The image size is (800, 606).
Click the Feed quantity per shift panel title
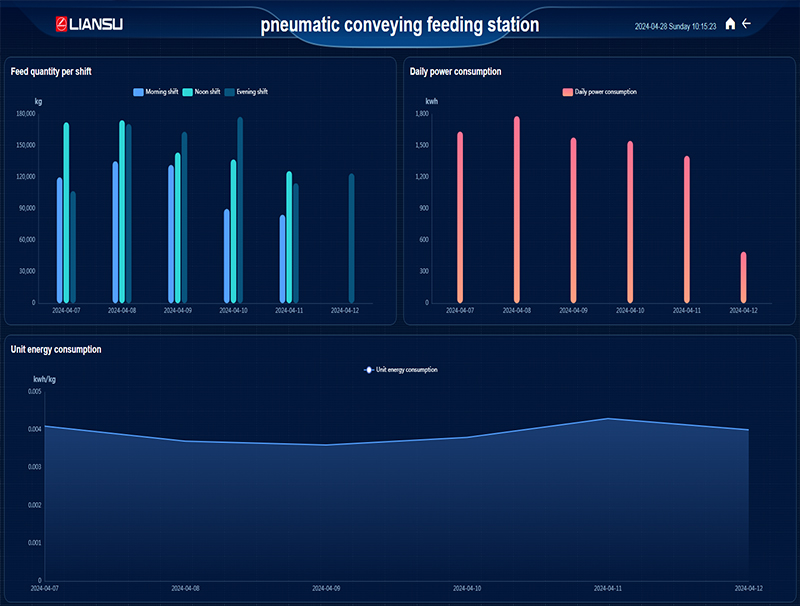click(51, 72)
